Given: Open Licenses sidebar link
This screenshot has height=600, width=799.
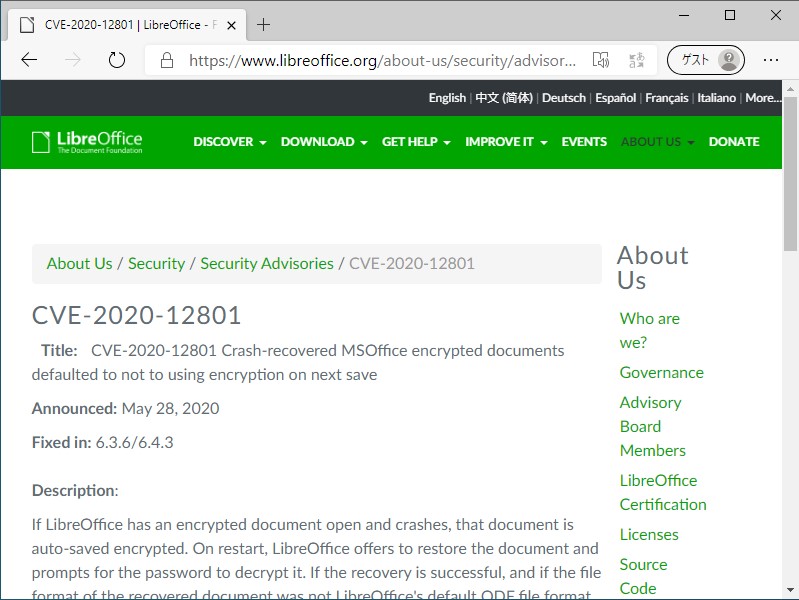Looking at the screenshot, I should point(649,535).
